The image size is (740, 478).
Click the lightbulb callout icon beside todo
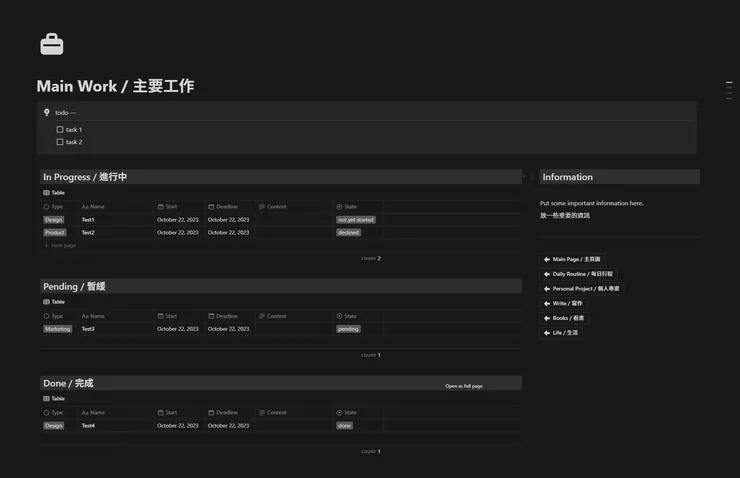[47, 112]
